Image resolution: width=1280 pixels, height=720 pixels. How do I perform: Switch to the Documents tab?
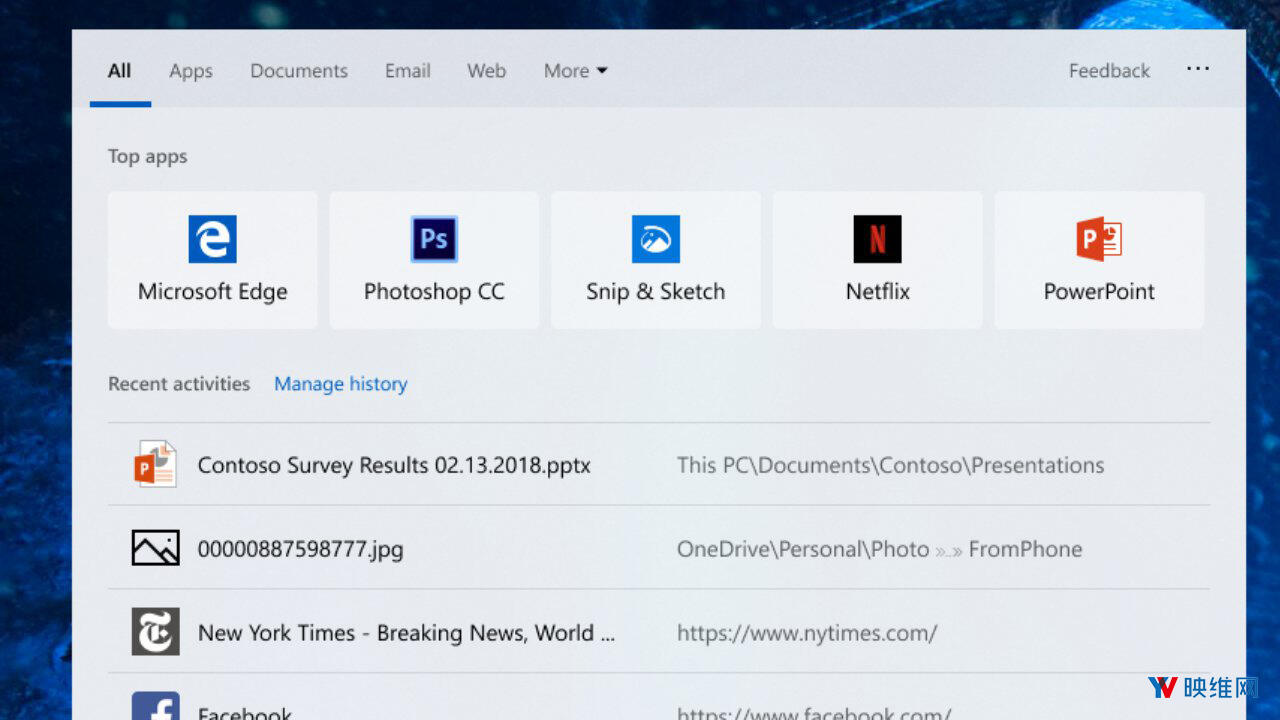point(299,71)
